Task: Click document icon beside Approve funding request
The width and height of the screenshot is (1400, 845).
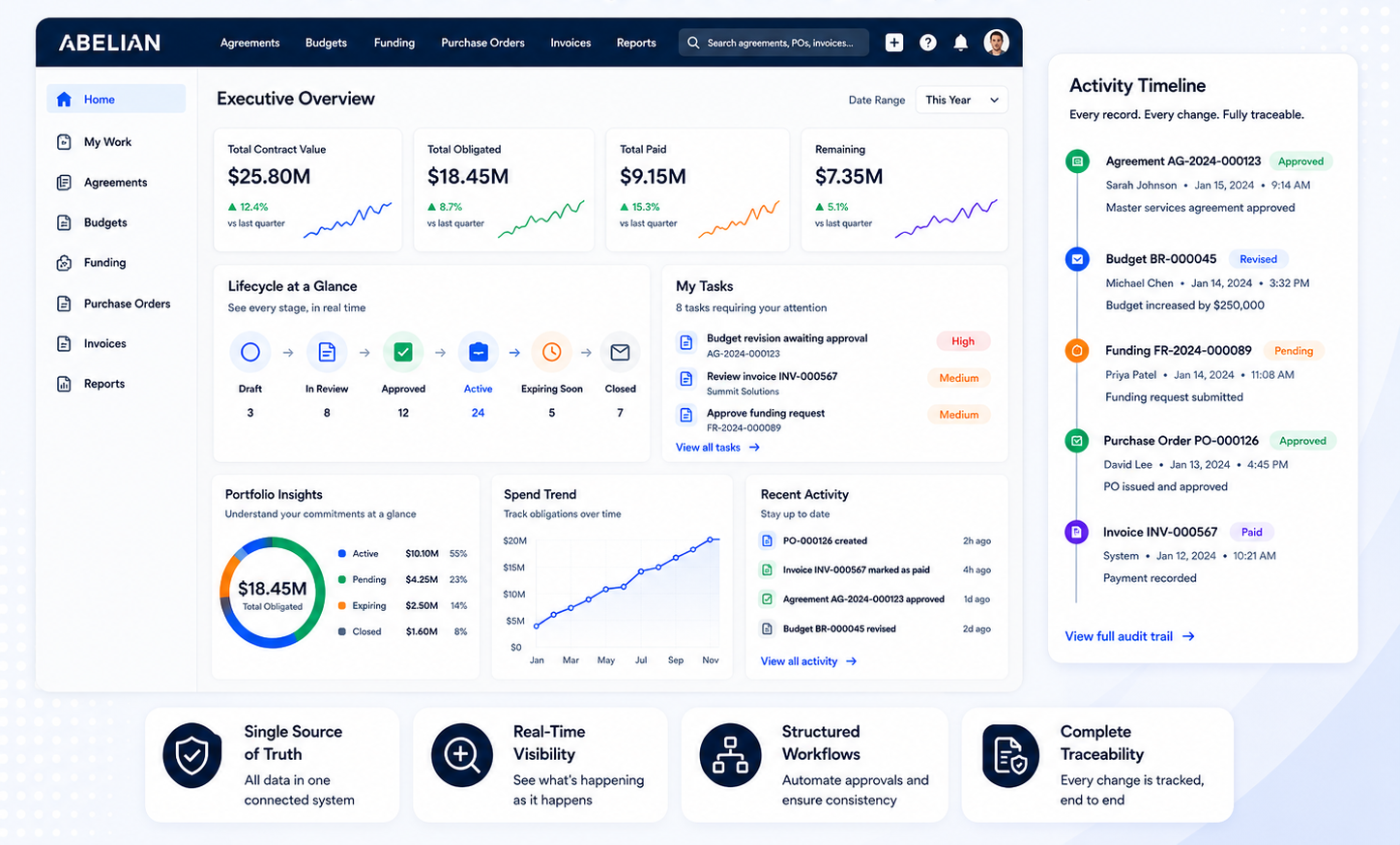Action: coord(685,415)
